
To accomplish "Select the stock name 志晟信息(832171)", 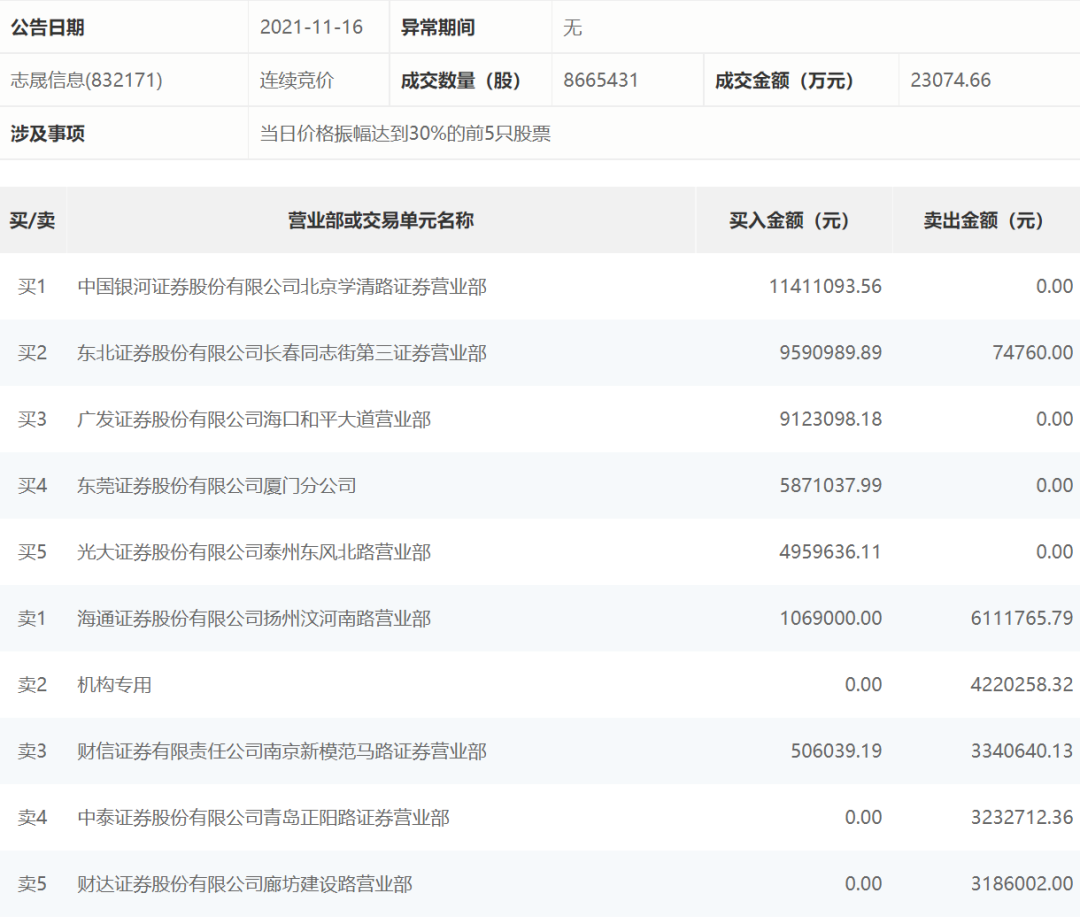I will coord(87,81).
